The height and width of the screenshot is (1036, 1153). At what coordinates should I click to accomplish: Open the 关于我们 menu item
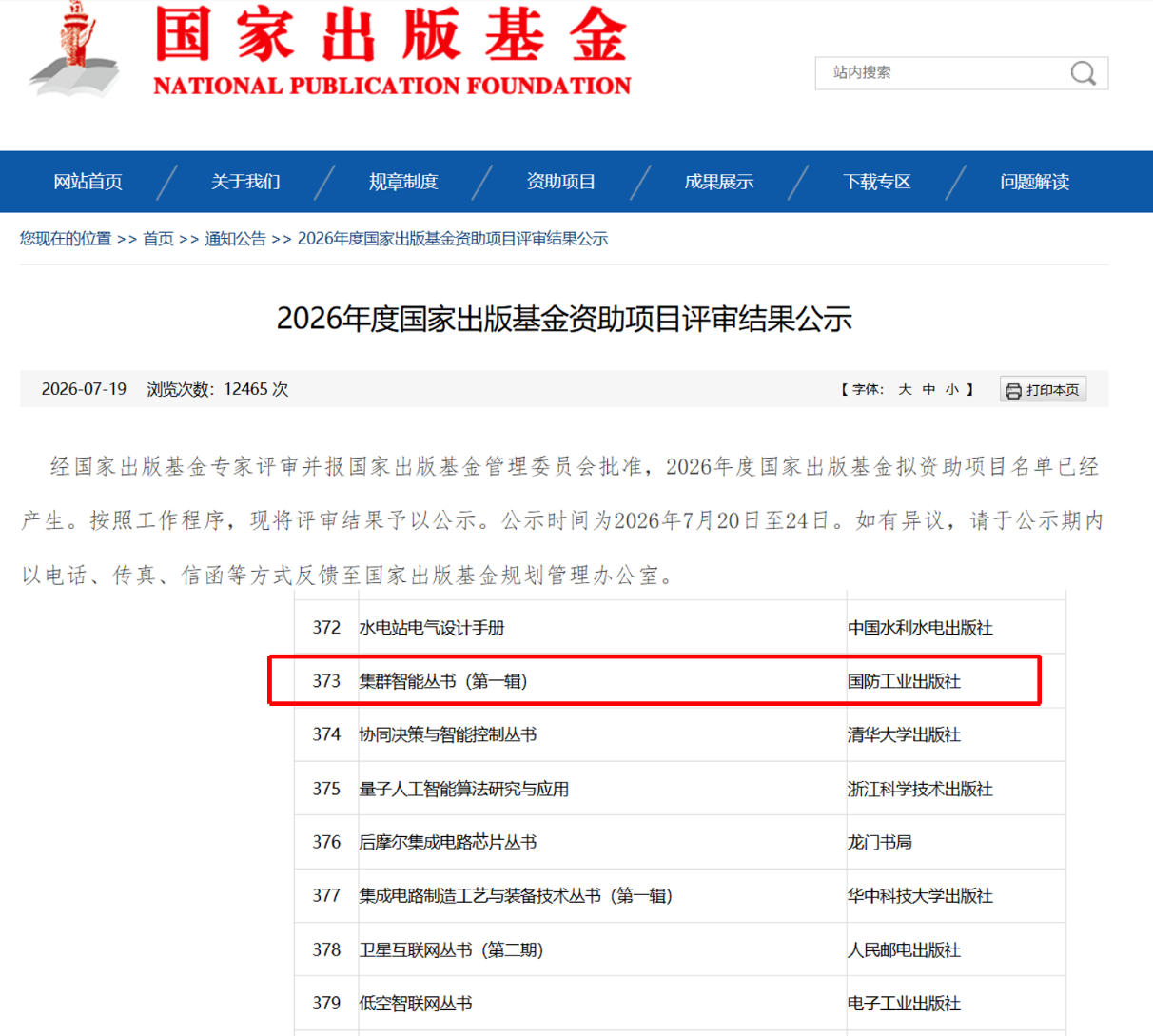click(x=245, y=182)
